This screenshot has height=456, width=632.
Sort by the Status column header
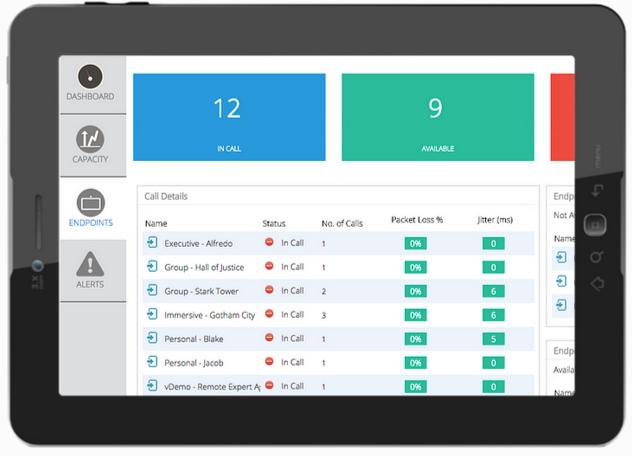point(274,223)
